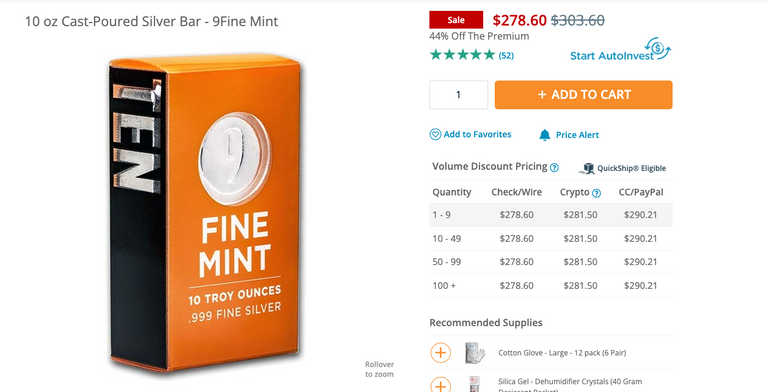Open the Cotton Glove Large 12 pack link
The image size is (768, 392).
[x=562, y=353]
